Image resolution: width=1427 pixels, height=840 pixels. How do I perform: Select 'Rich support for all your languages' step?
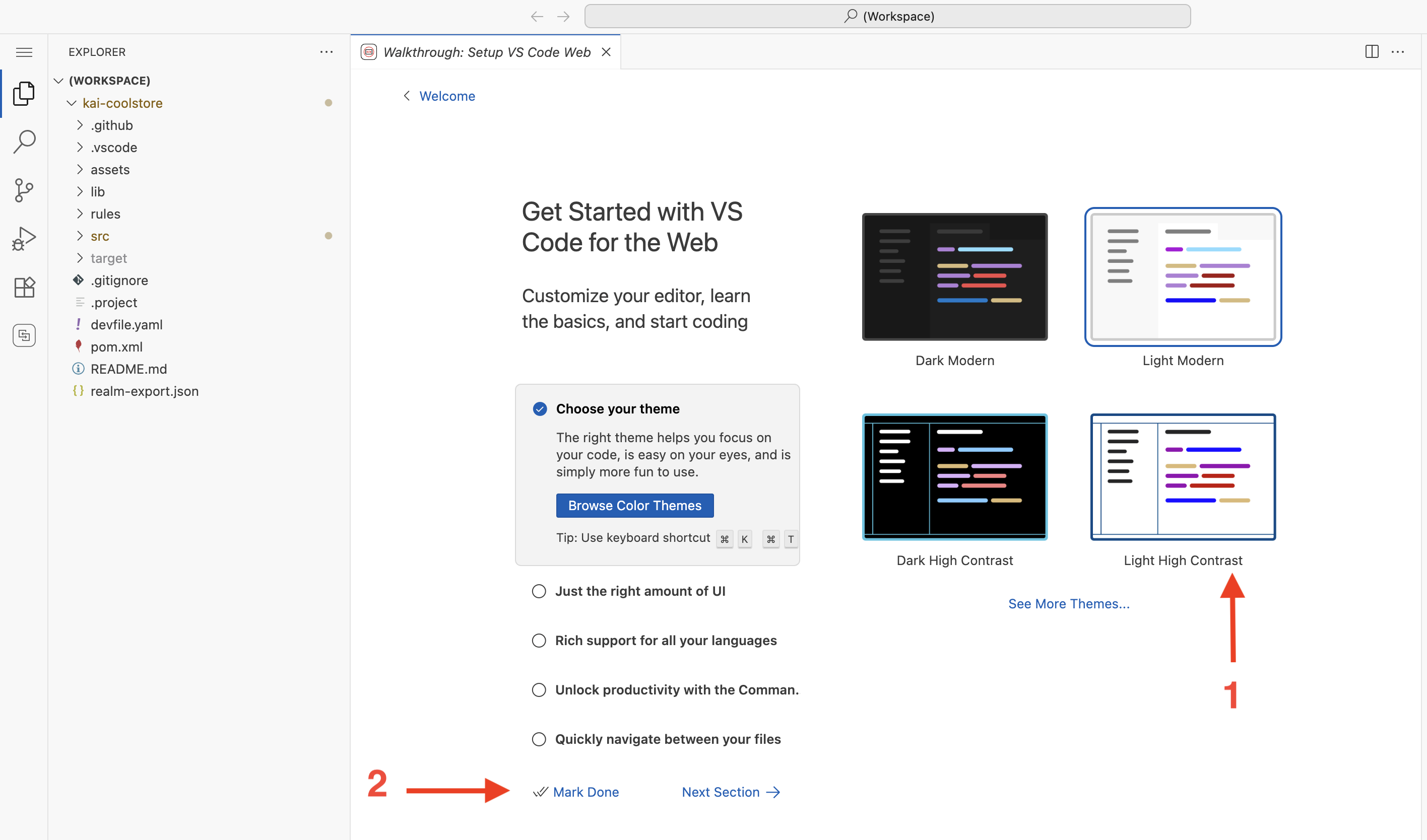coord(665,640)
